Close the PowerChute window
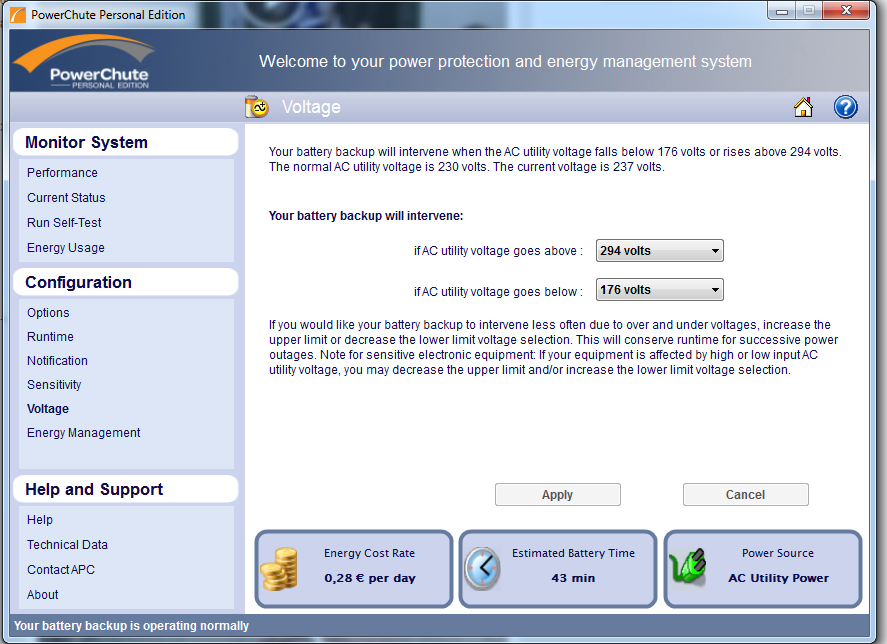 coord(846,10)
